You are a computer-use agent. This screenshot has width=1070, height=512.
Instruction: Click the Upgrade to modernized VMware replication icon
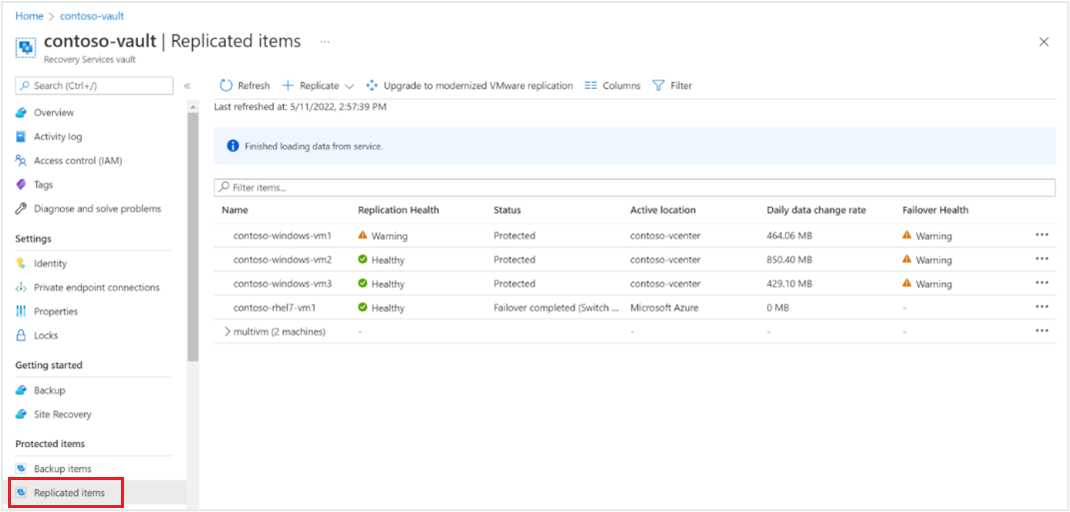click(373, 86)
